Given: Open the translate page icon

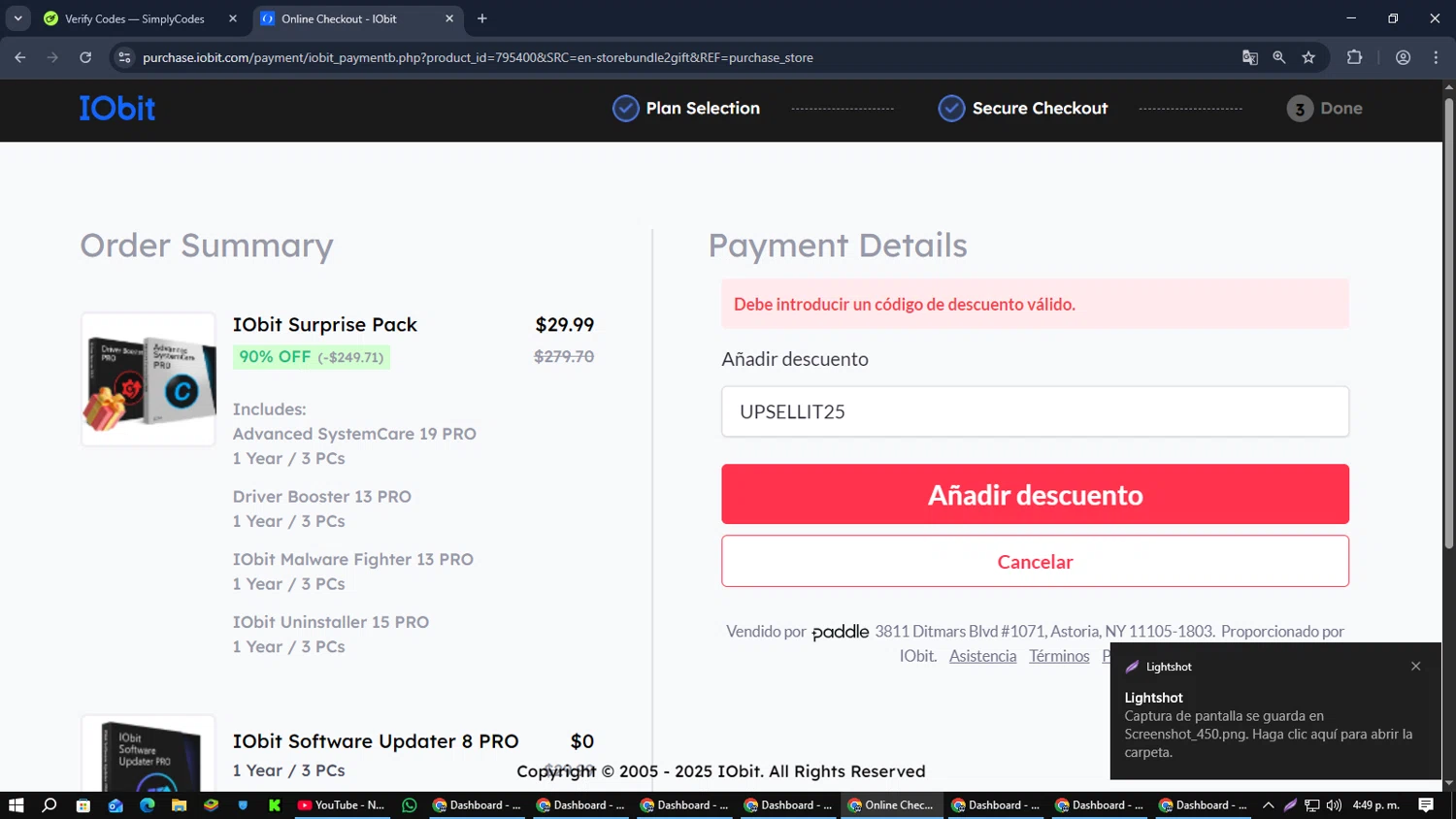Looking at the screenshot, I should (x=1250, y=57).
